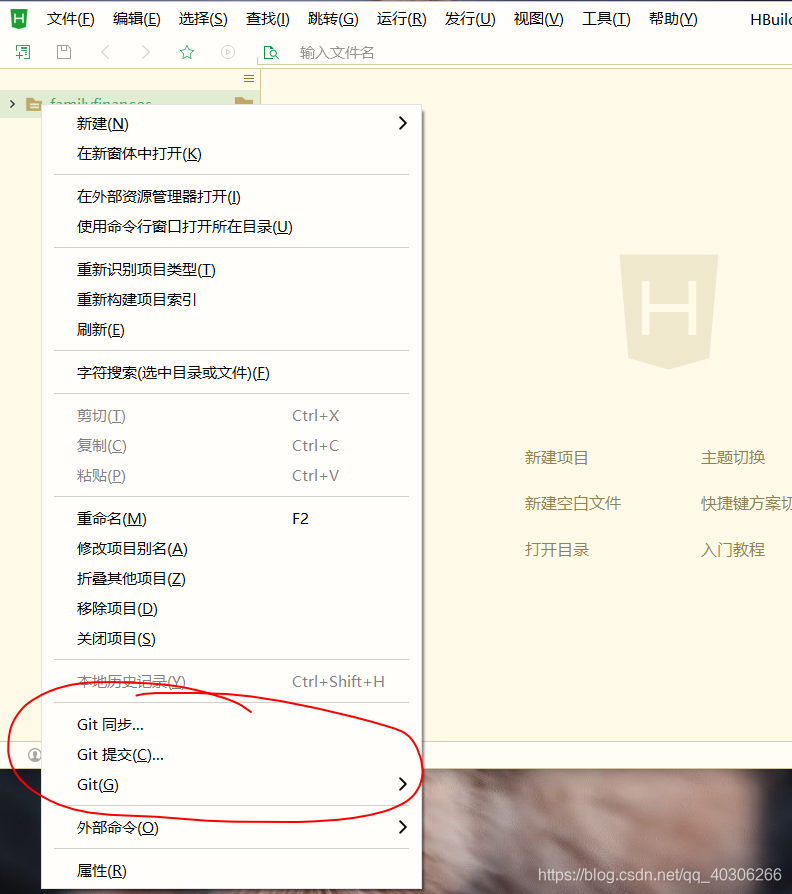
Task: Expand the familyfinances project tree arrow
Action: click(x=12, y=104)
